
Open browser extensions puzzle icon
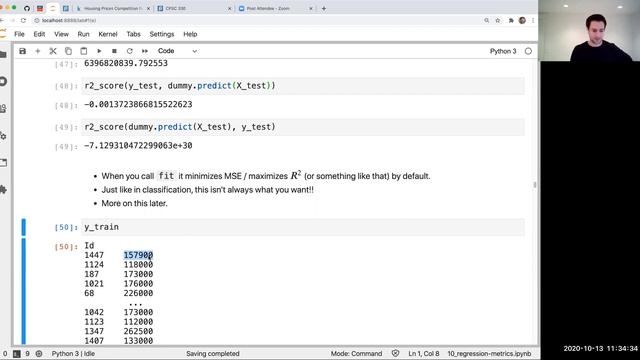(x=511, y=20)
